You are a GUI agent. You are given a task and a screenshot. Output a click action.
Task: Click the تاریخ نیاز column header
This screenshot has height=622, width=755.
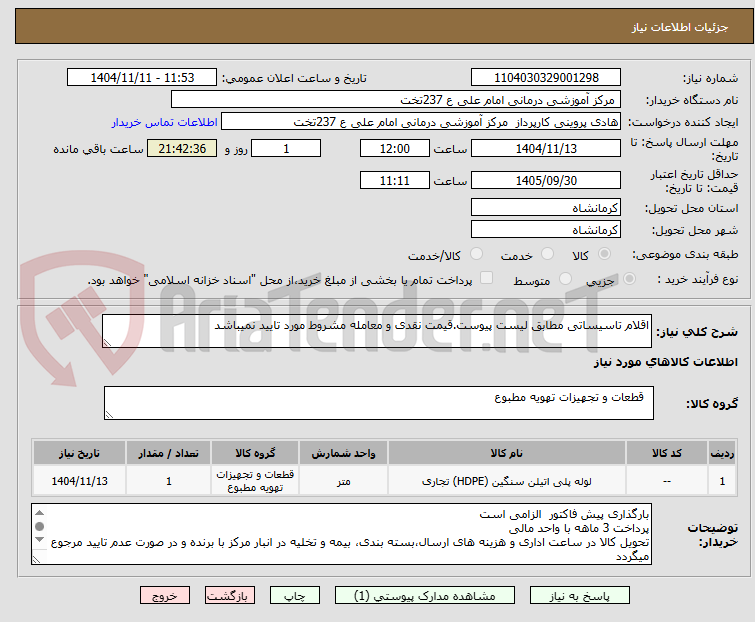[x=79, y=454]
